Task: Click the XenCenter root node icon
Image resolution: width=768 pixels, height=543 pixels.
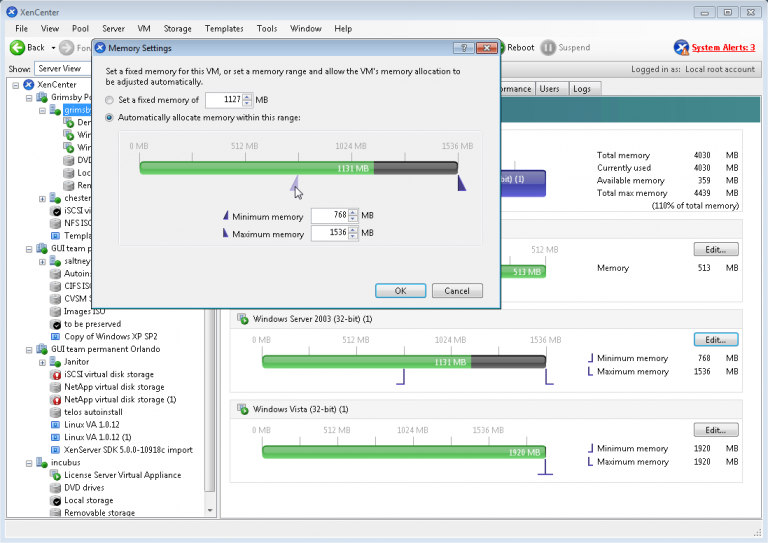Action: (x=29, y=84)
